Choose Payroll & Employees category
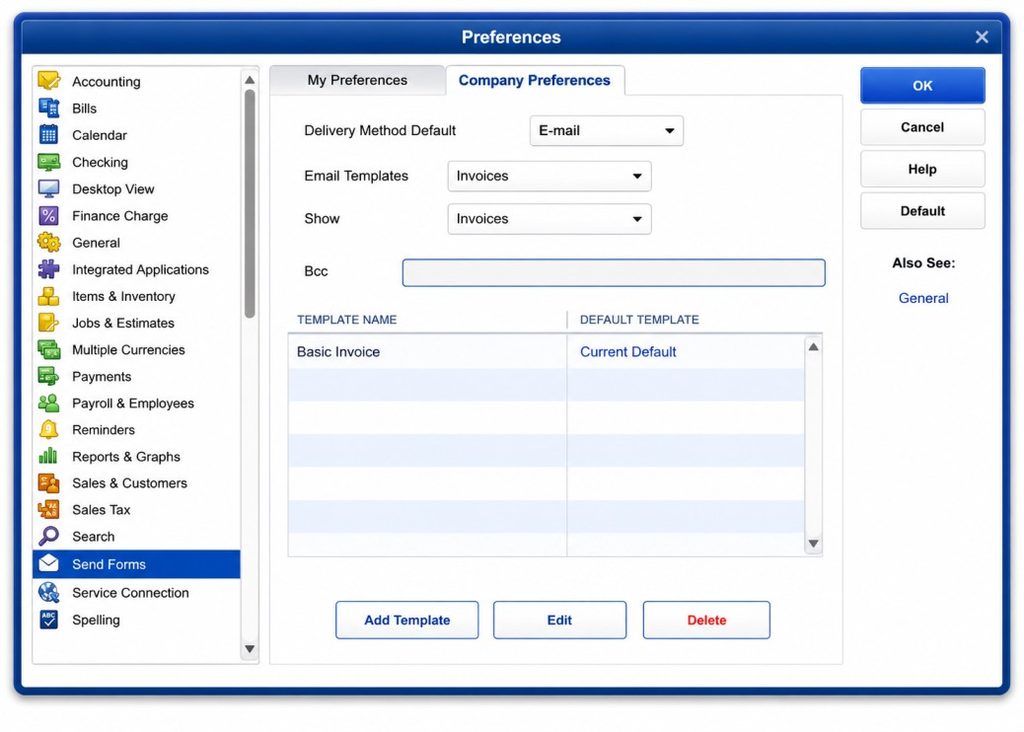The width and height of the screenshot is (1024, 732). tap(136, 403)
